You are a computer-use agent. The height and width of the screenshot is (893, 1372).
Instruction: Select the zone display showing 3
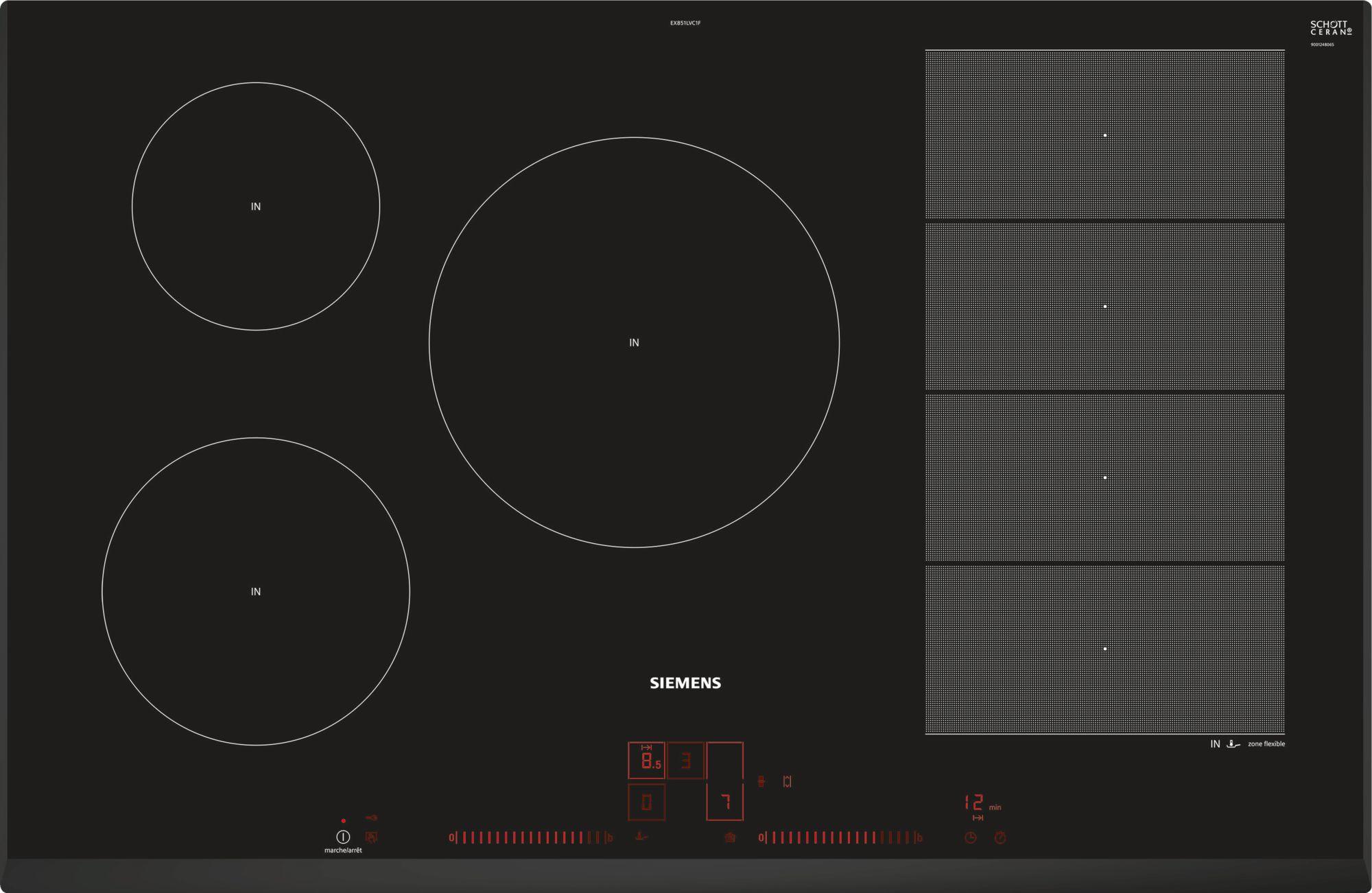point(685,761)
